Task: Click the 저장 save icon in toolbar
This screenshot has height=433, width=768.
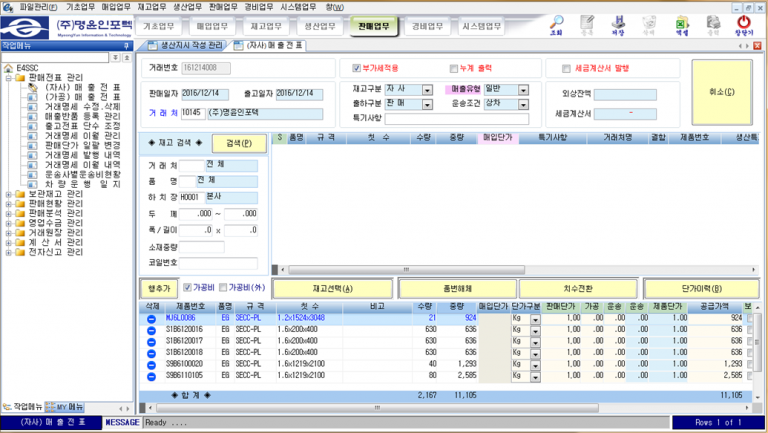Action: 617,21
